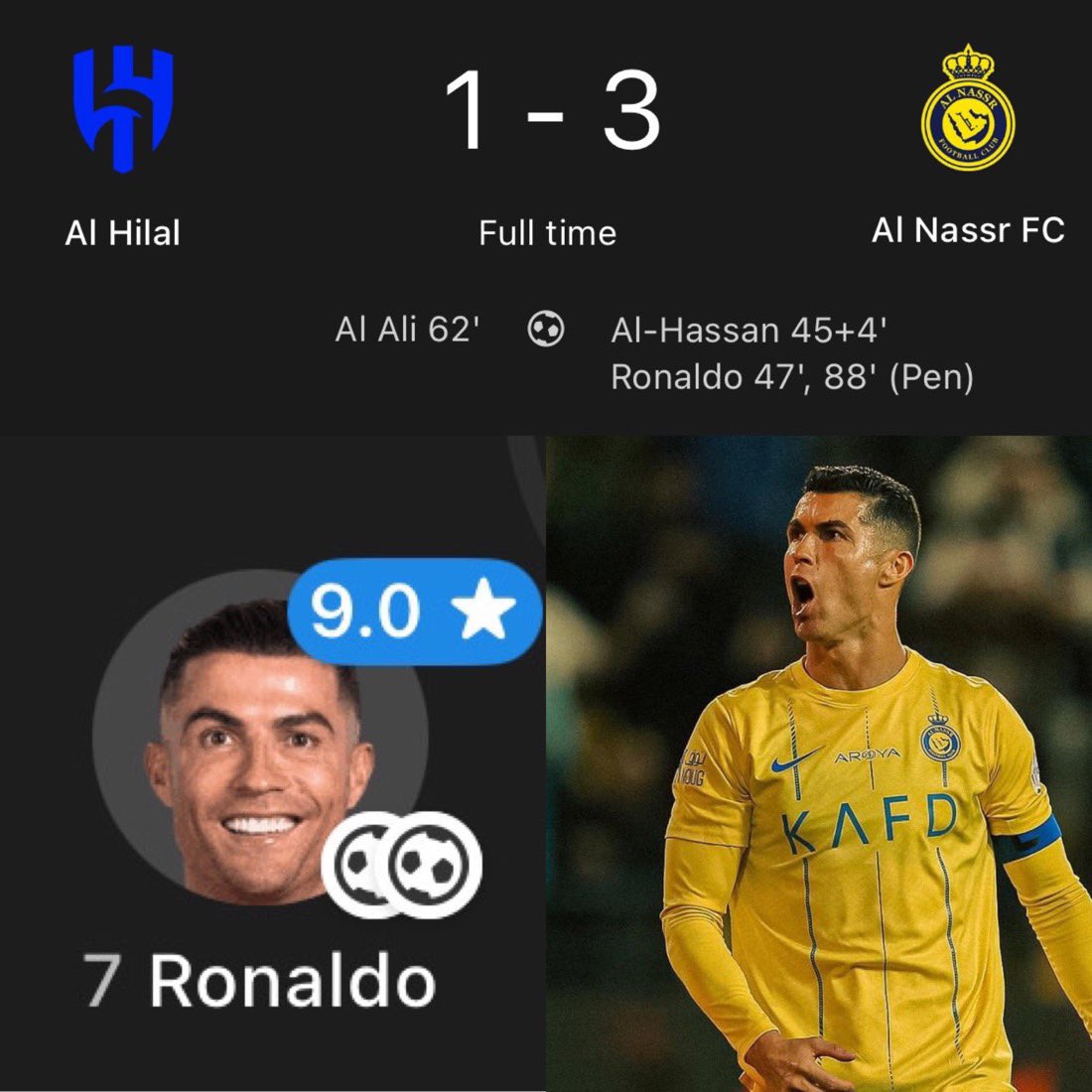Open the Al Nassr FC team name
The image size is (1092, 1092).
point(968,230)
